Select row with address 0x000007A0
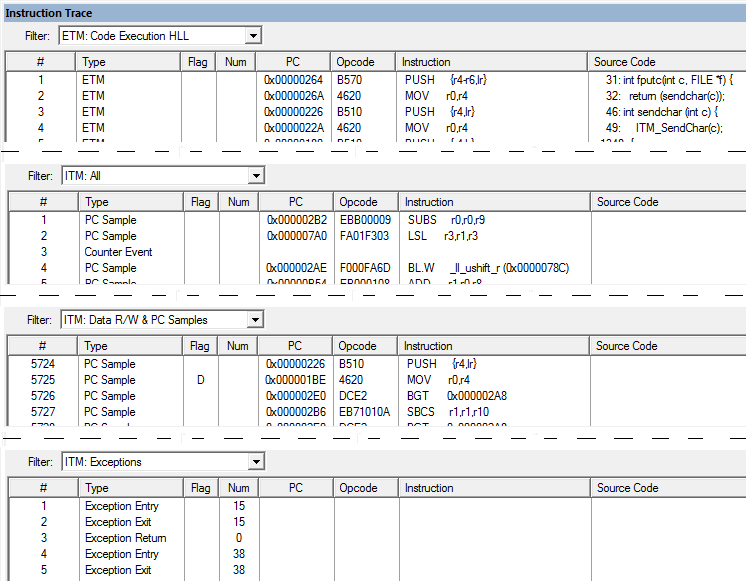 tap(298, 236)
